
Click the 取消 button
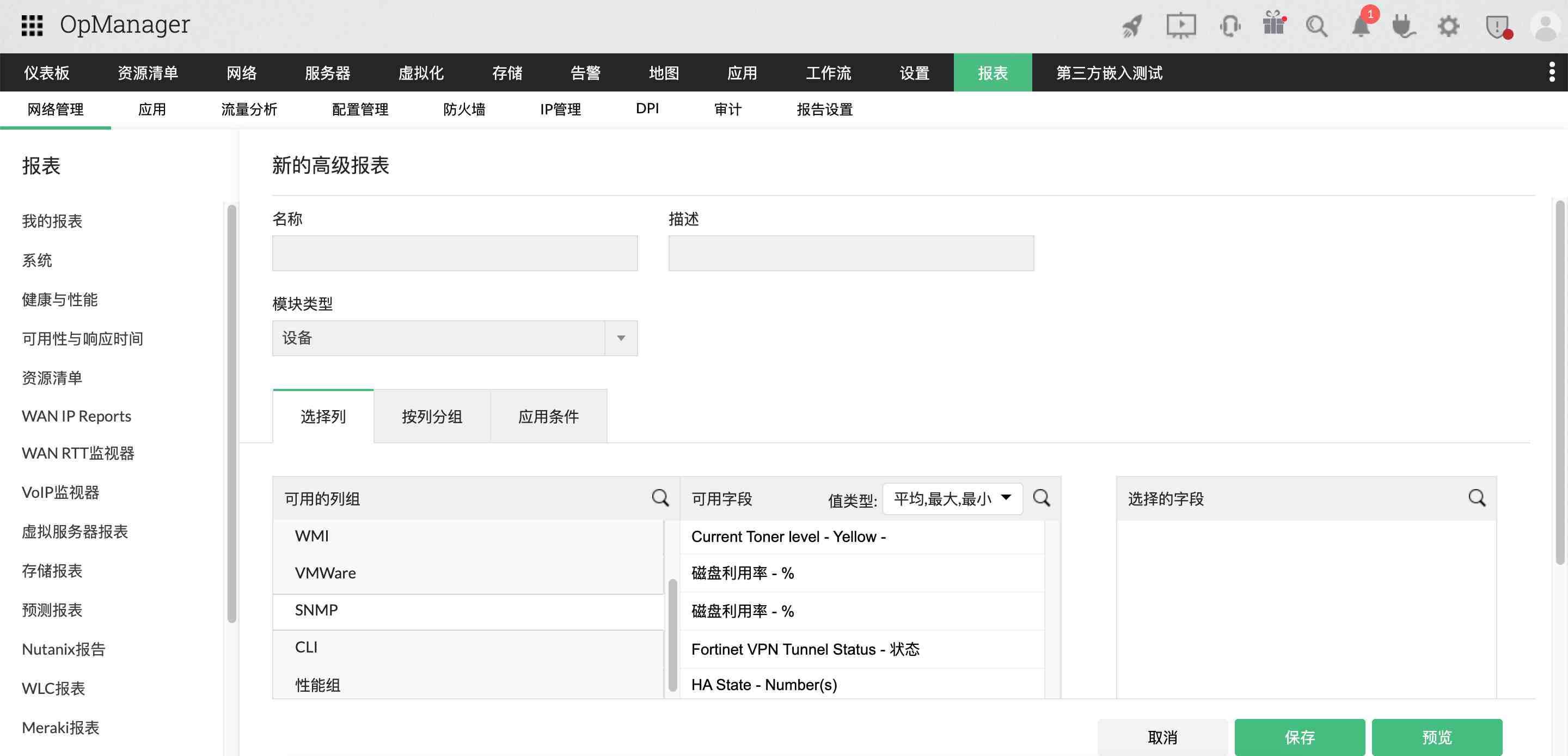click(1162, 736)
